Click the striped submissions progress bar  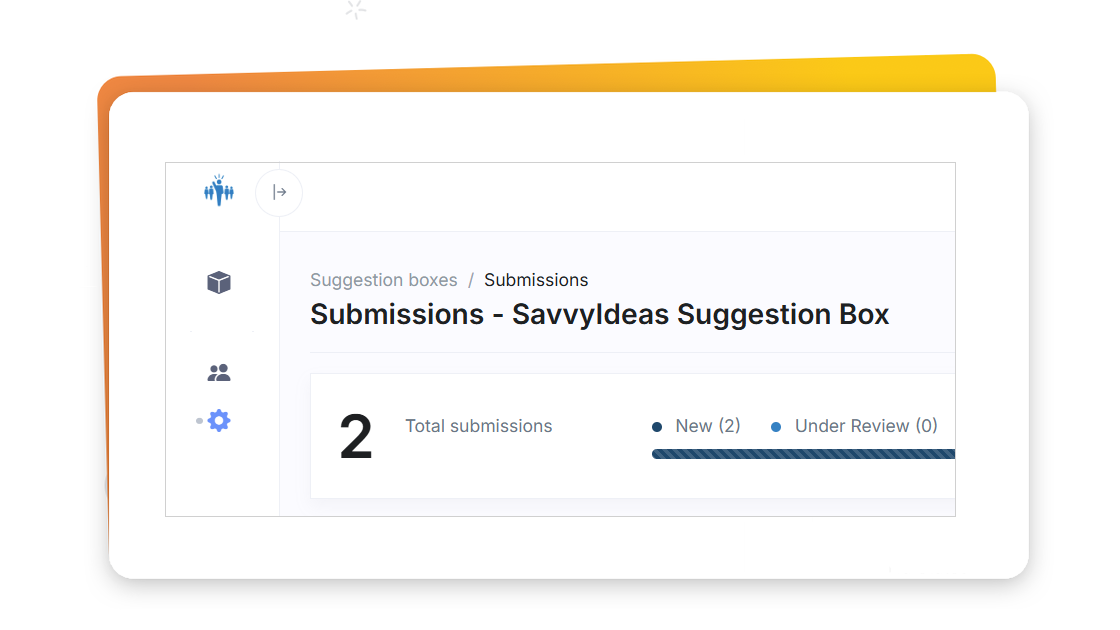[800, 453]
